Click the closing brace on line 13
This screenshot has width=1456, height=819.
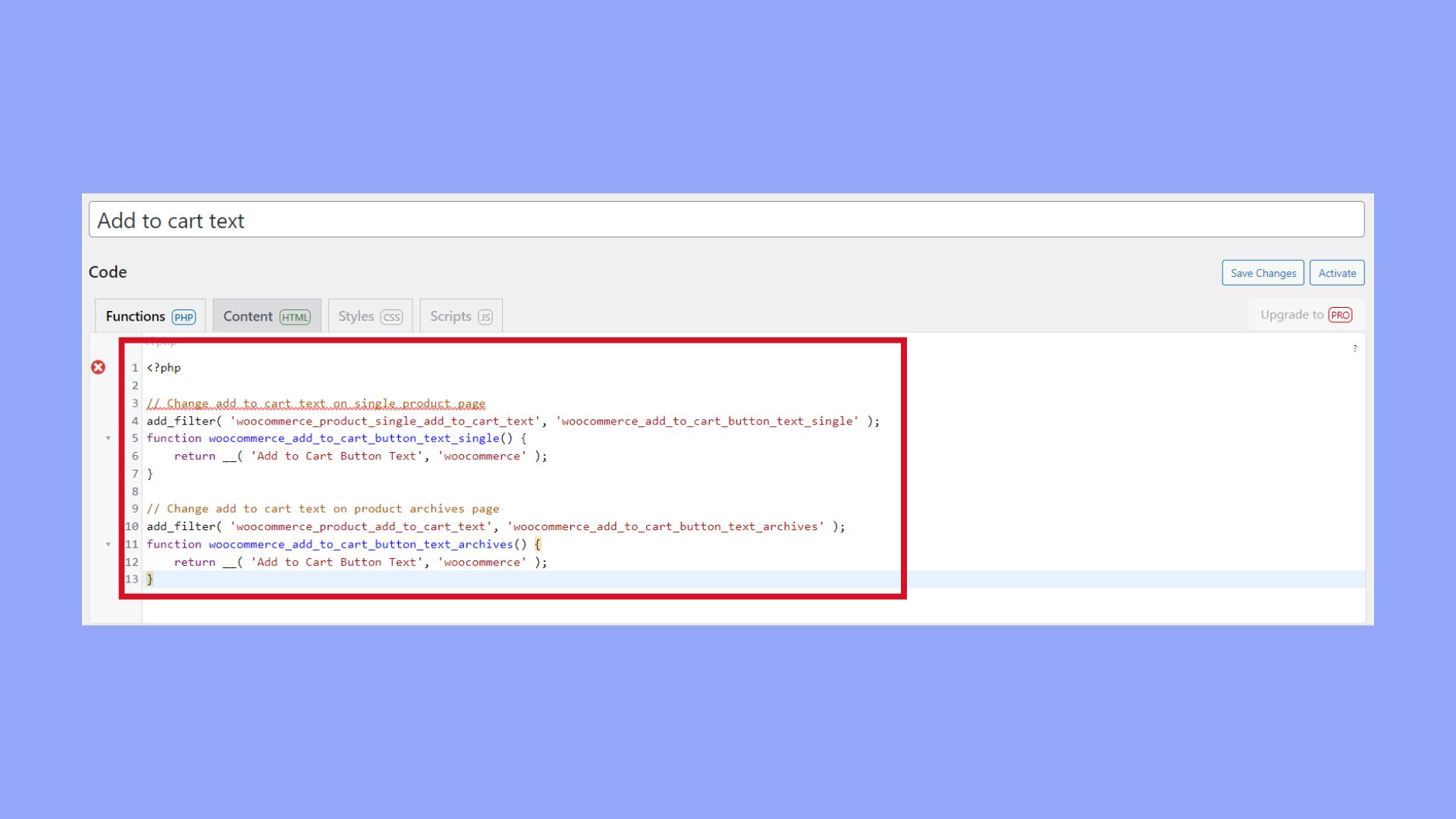150,579
